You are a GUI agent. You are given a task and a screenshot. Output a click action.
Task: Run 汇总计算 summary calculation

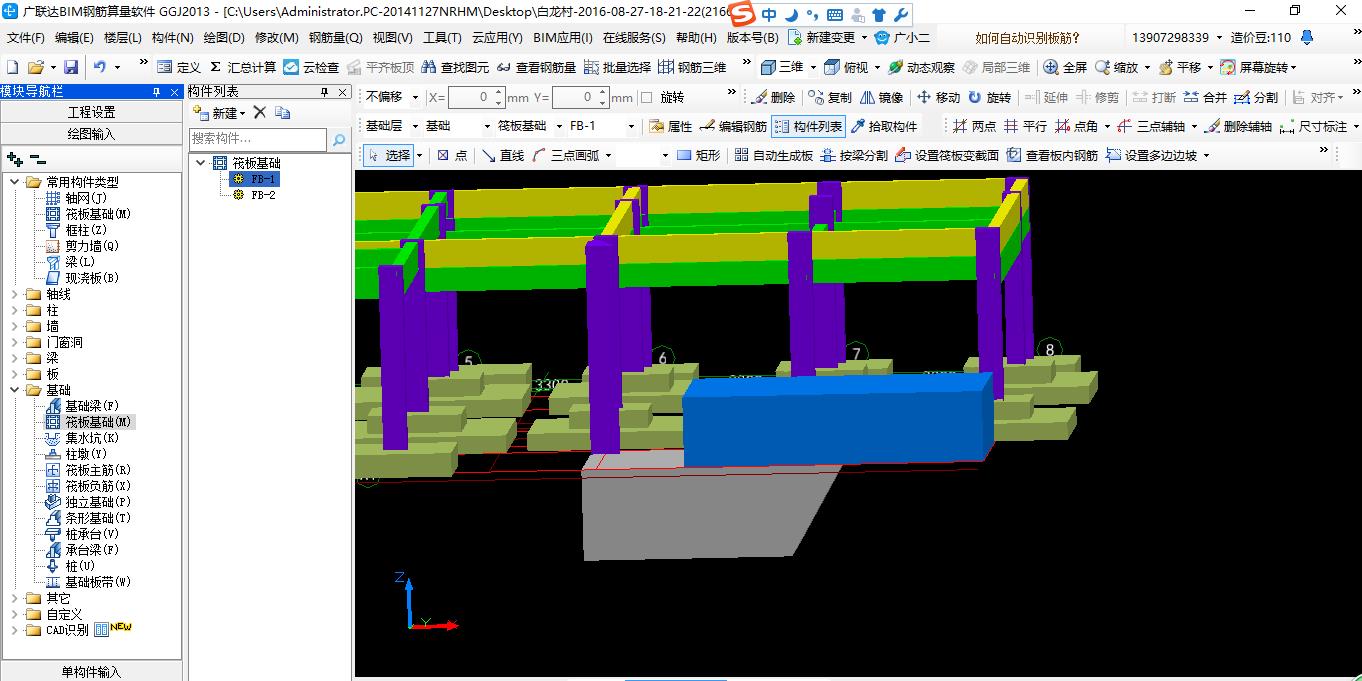[x=241, y=67]
